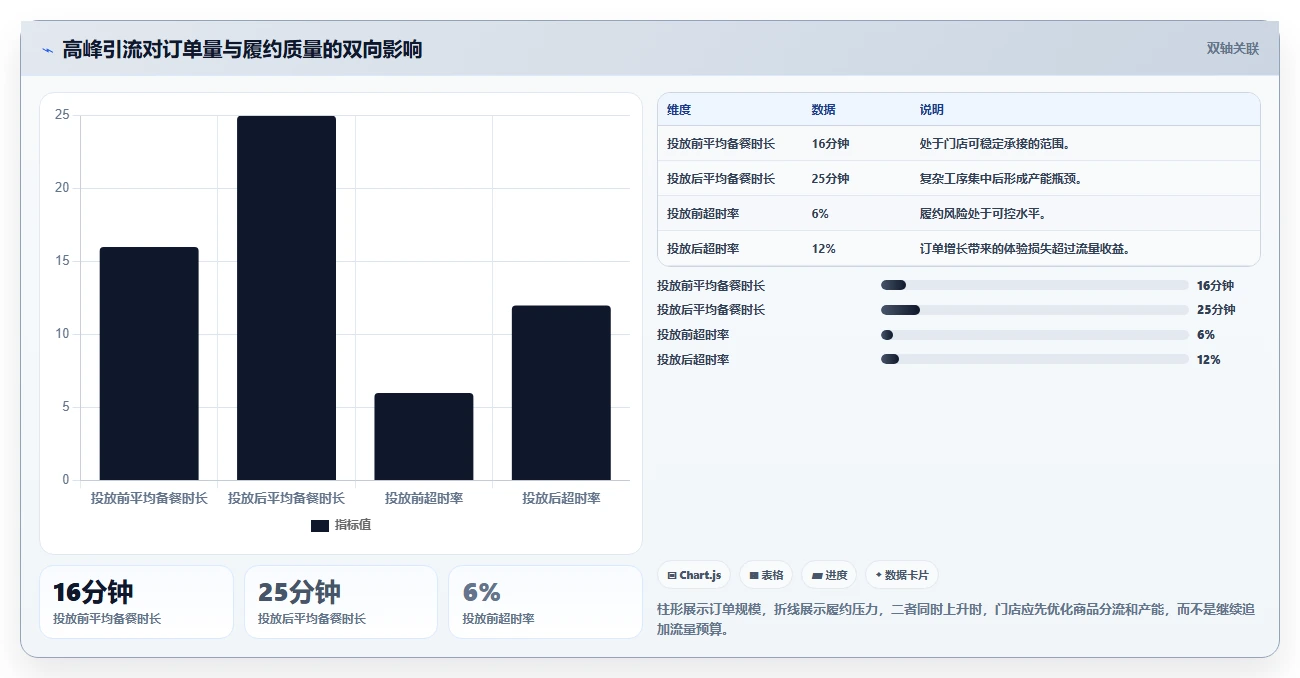Select the 表格 tag

(x=766, y=575)
